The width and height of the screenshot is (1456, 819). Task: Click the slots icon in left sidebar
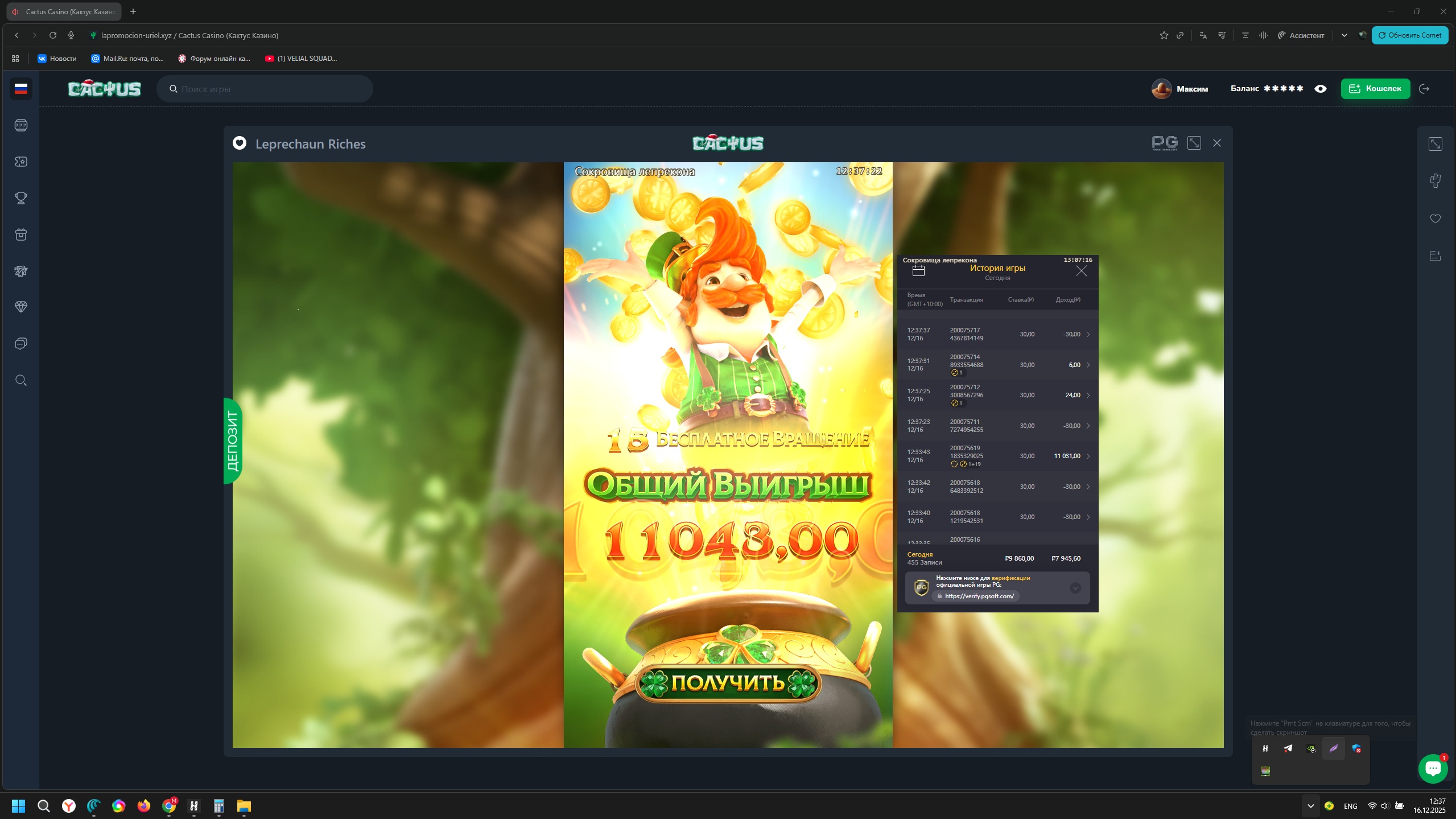click(21, 125)
